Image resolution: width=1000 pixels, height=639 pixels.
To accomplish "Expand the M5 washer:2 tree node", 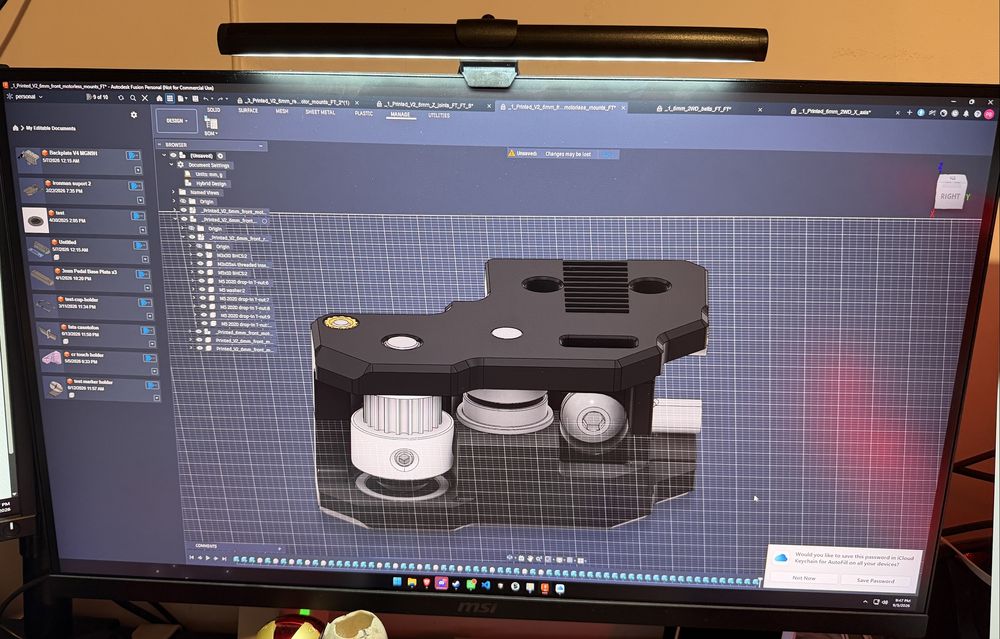I will pyautogui.click(x=194, y=290).
